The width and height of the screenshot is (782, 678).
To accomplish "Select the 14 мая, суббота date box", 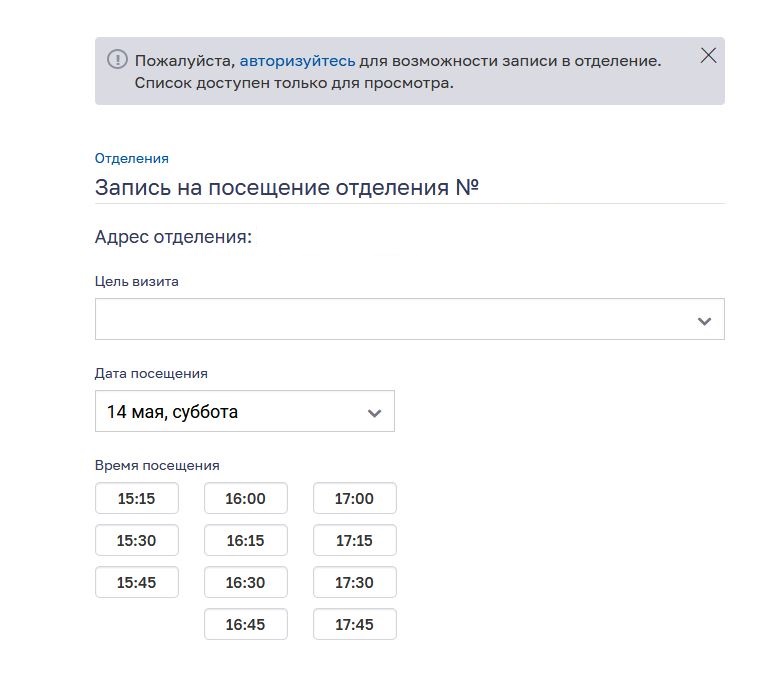I will (x=244, y=411).
